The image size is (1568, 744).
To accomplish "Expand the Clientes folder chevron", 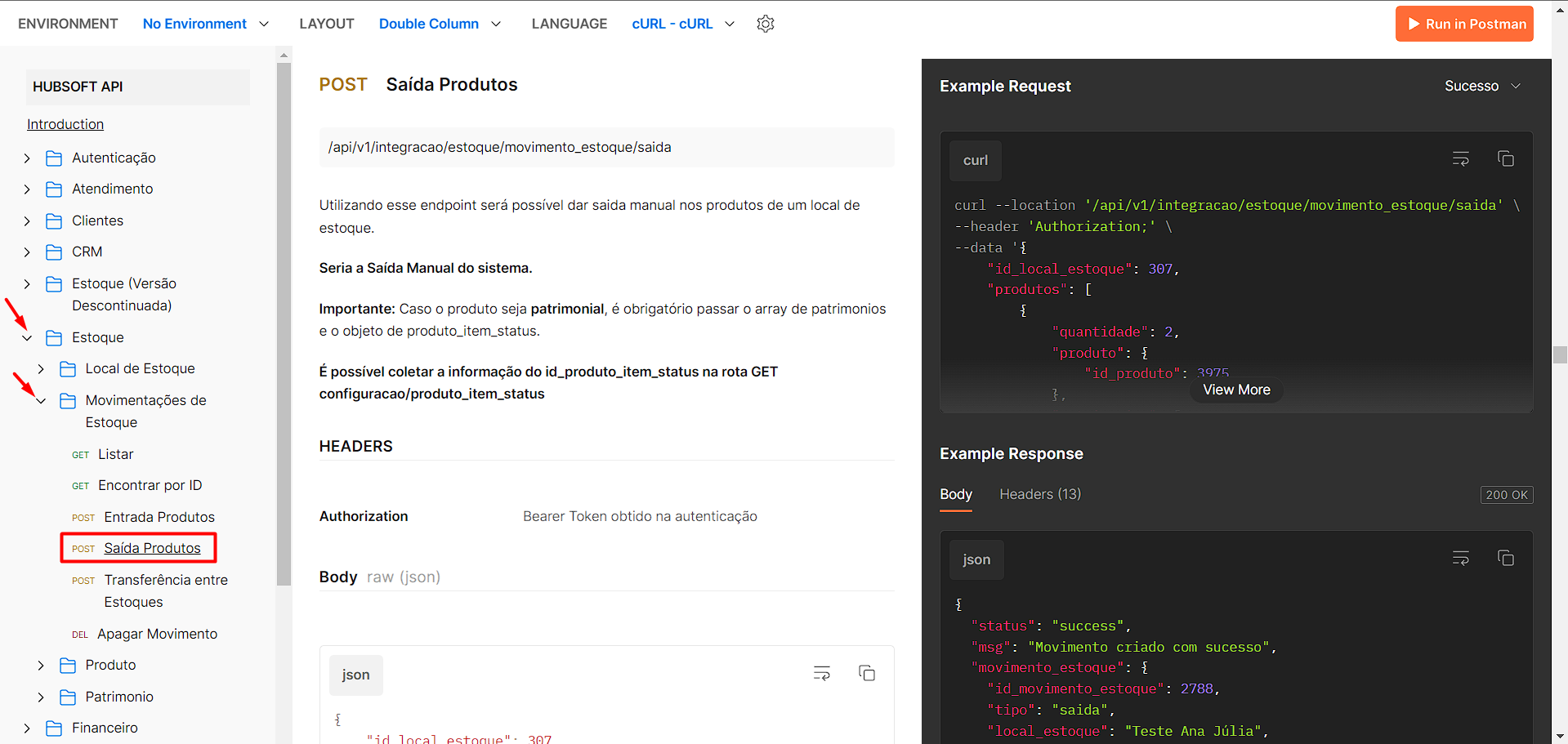I will click(27, 221).
